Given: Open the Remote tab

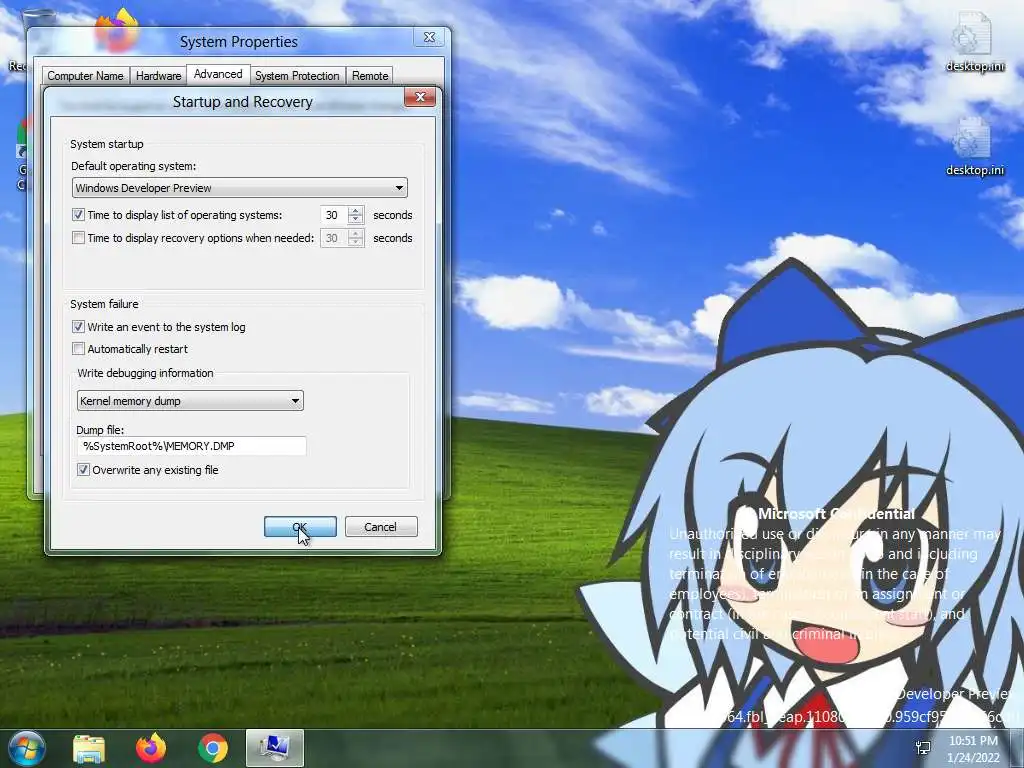Looking at the screenshot, I should (x=370, y=76).
